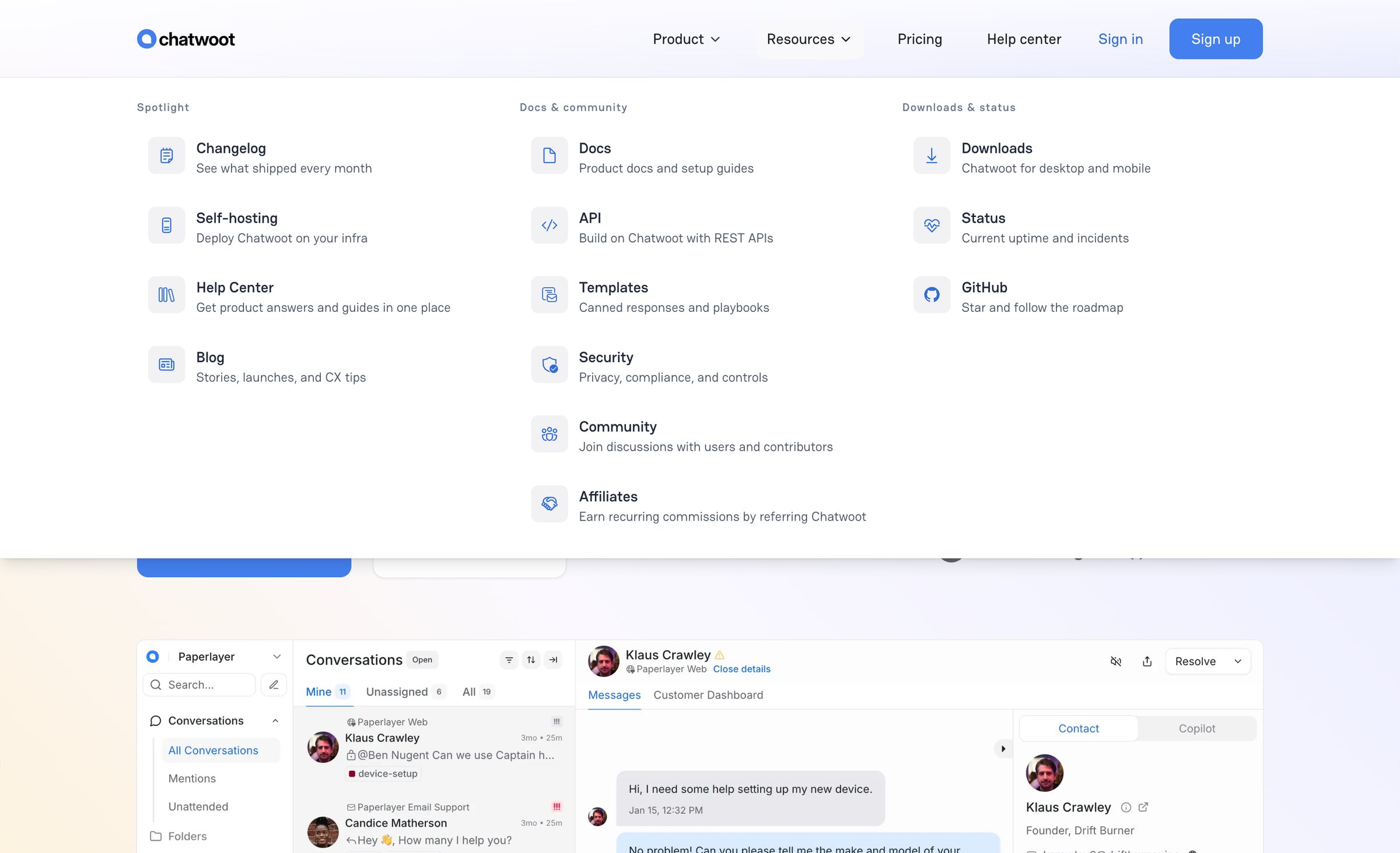
Task: Click the Changelog notepad icon
Action: click(166, 156)
